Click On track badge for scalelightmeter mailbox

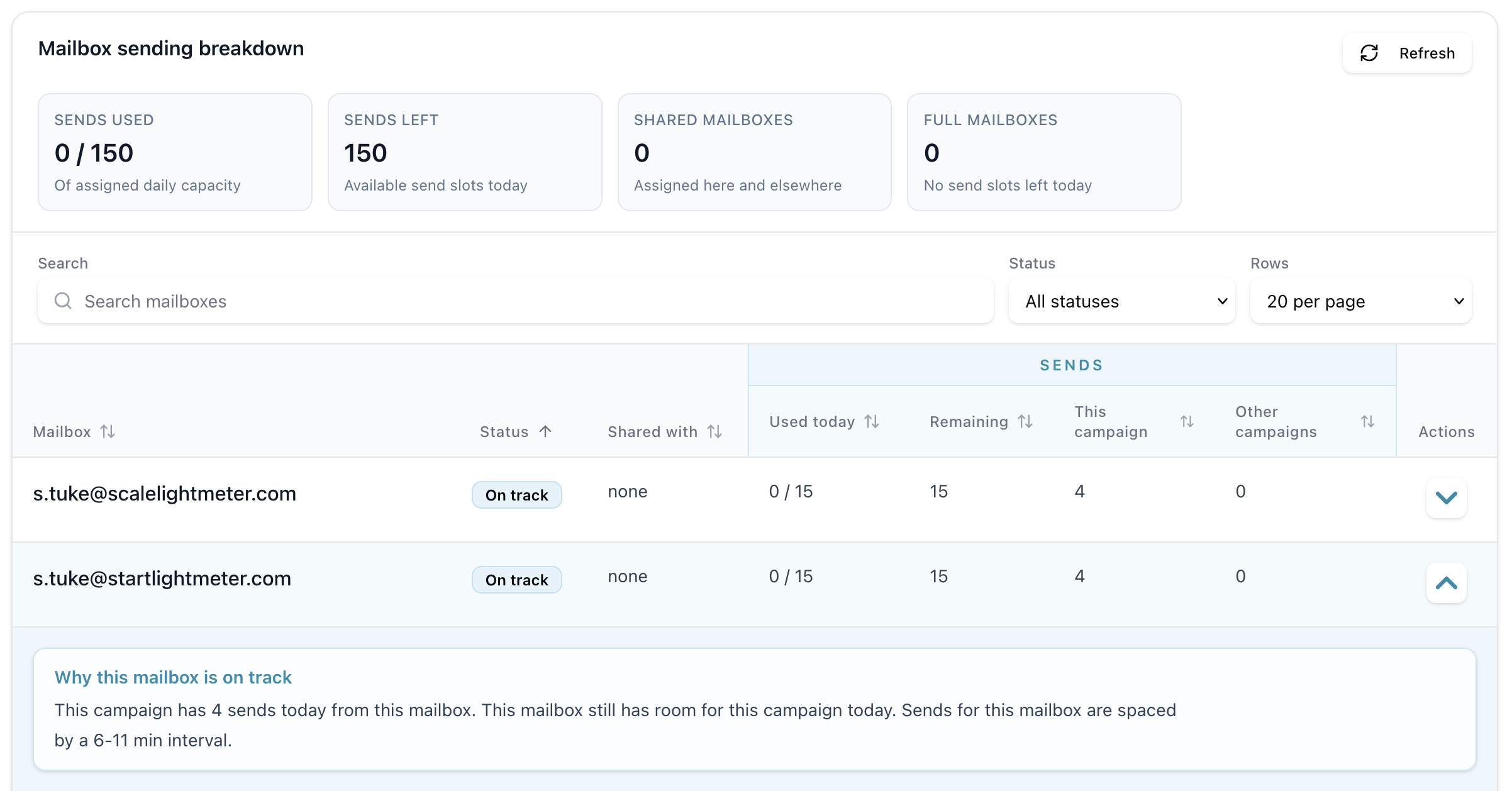[517, 495]
